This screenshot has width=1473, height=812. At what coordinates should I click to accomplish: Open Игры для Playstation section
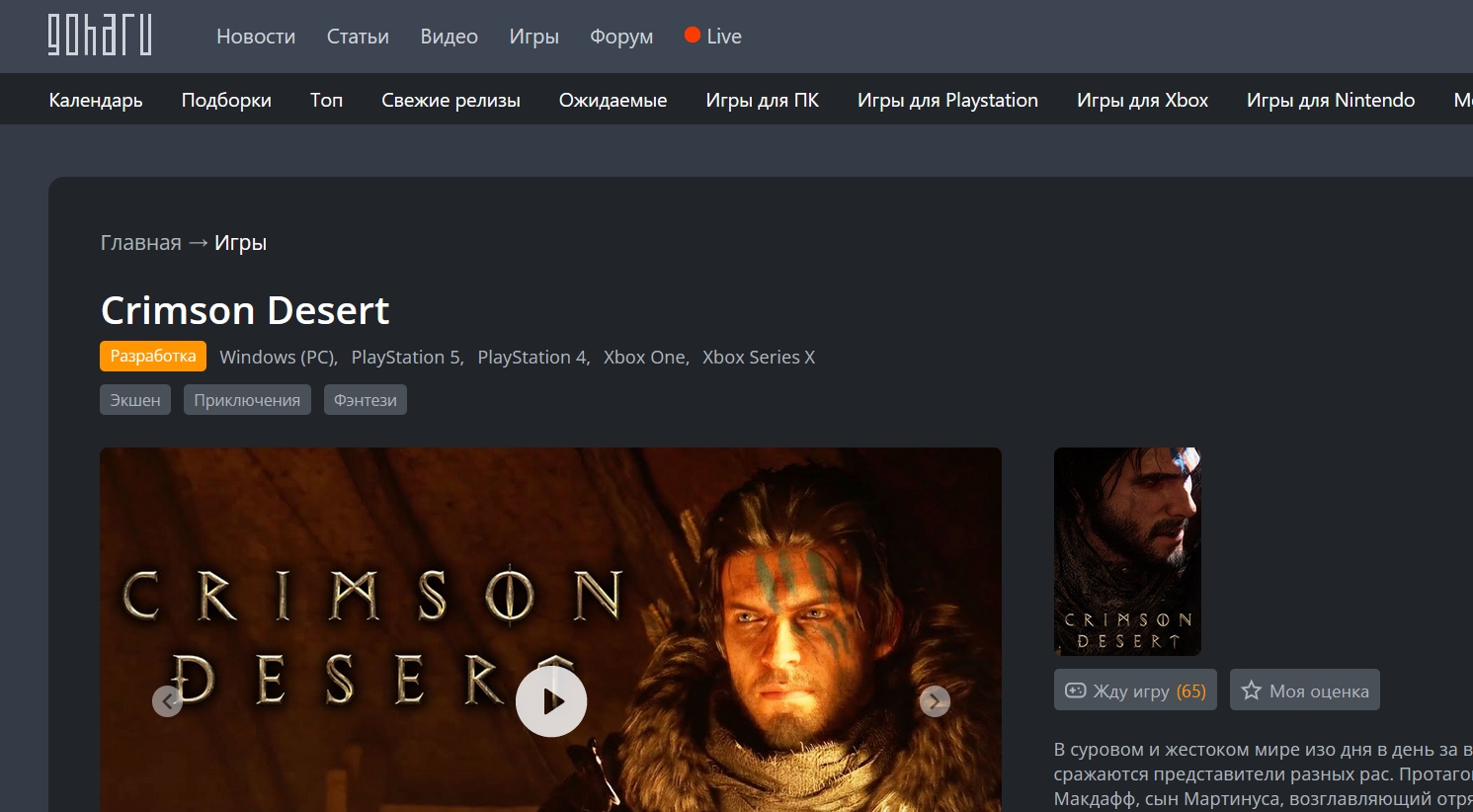[x=947, y=100]
